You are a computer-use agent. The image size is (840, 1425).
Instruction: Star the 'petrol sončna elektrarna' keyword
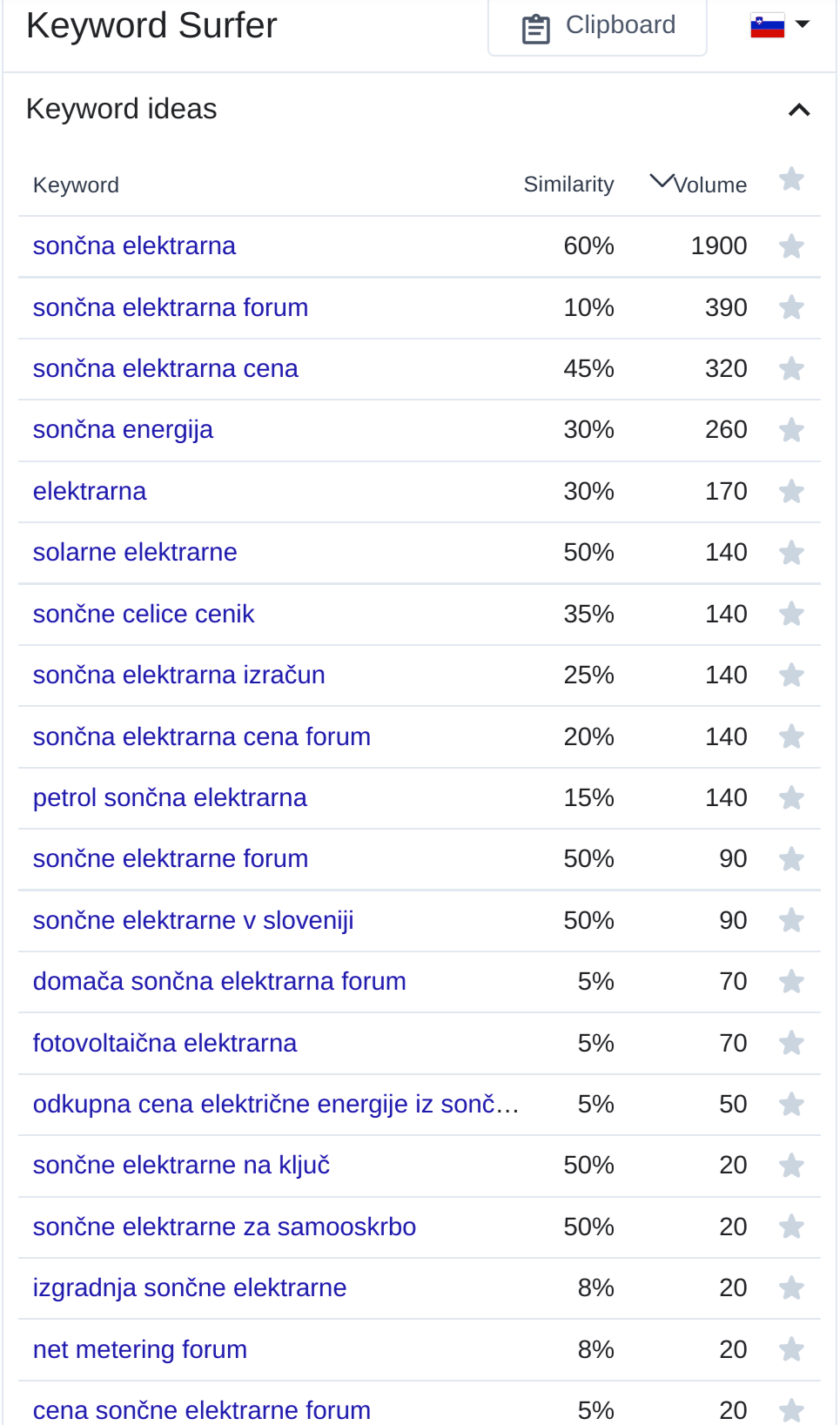pyautogui.click(x=791, y=797)
